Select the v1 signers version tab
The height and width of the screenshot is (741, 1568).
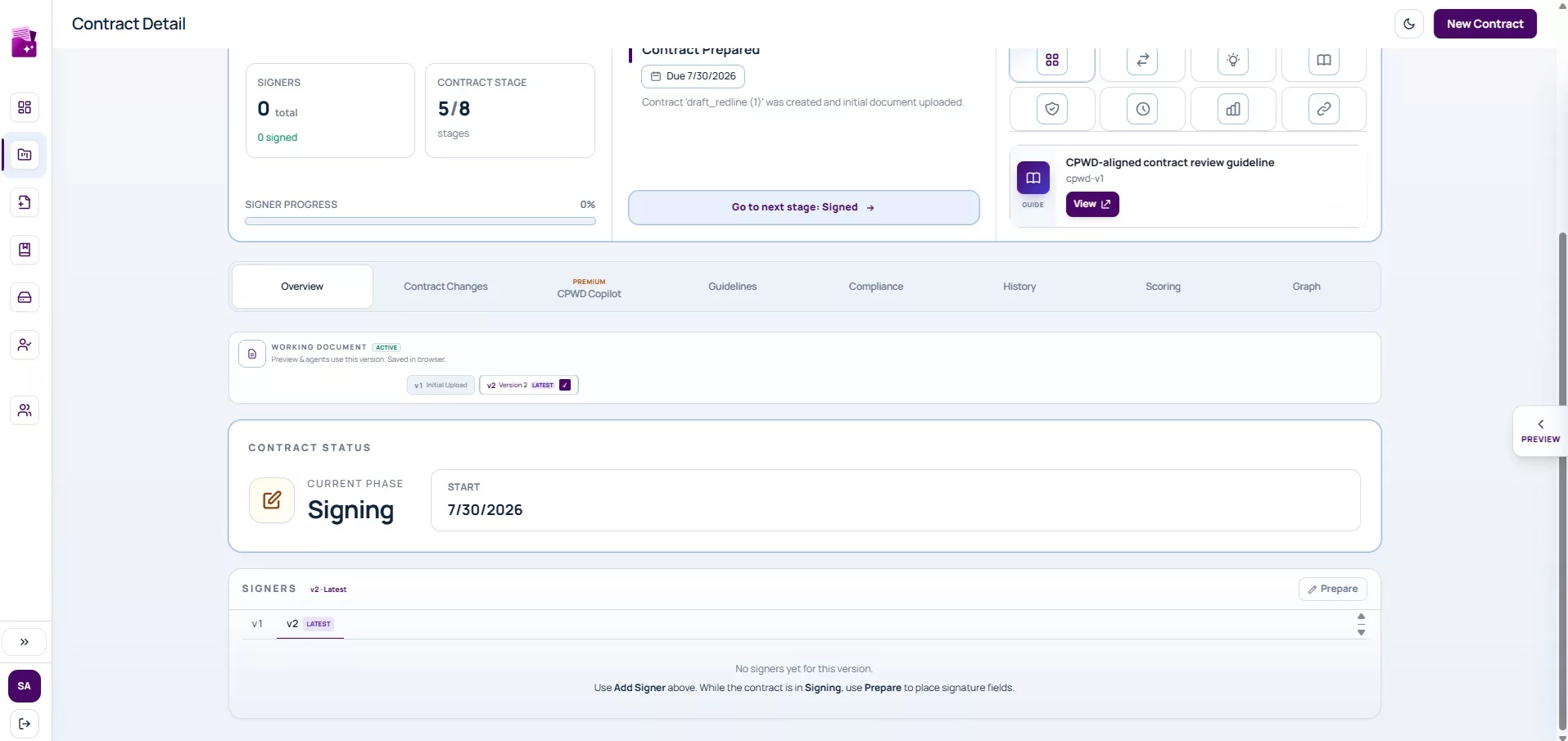click(257, 624)
